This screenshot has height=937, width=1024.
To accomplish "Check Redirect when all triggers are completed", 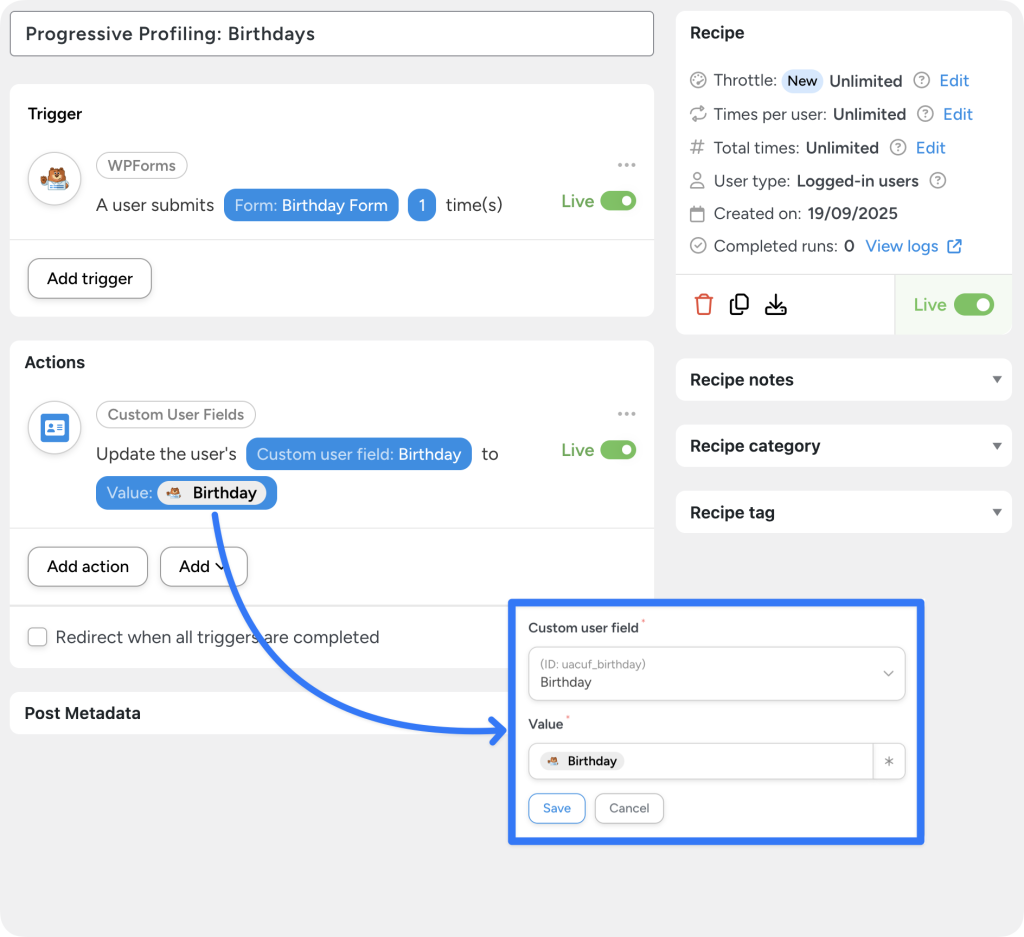I will point(37,637).
